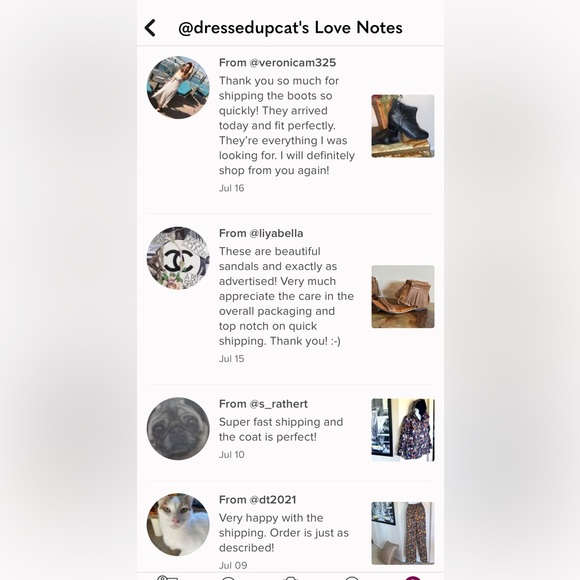Open @liyabella's Chanel logo avatar
This screenshot has height=580, width=580.
178,258
